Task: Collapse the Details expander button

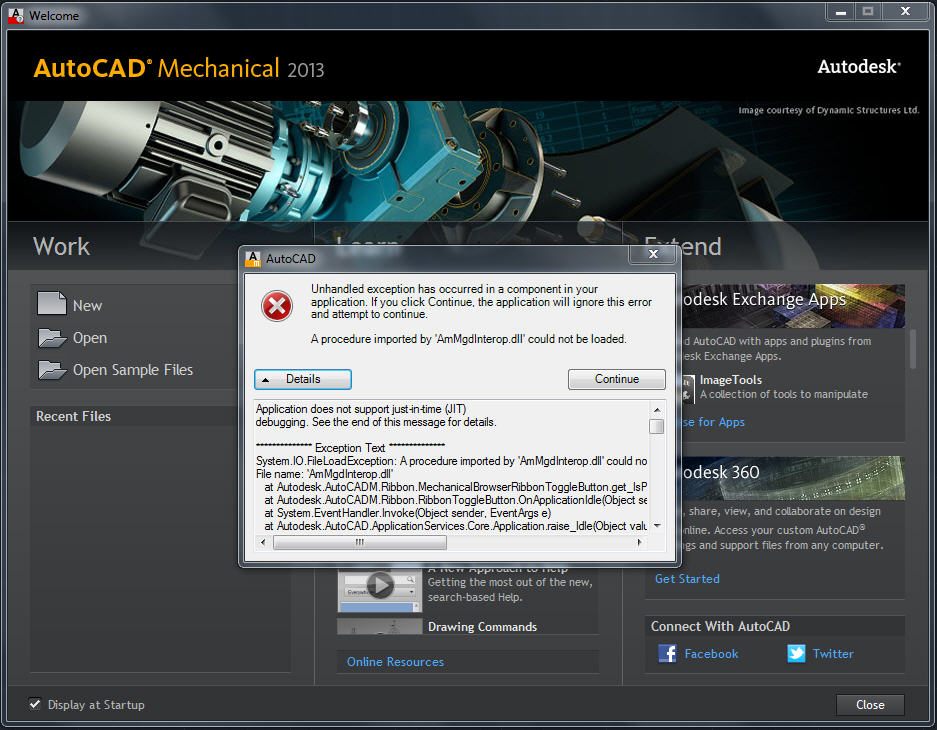Action: [302, 379]
